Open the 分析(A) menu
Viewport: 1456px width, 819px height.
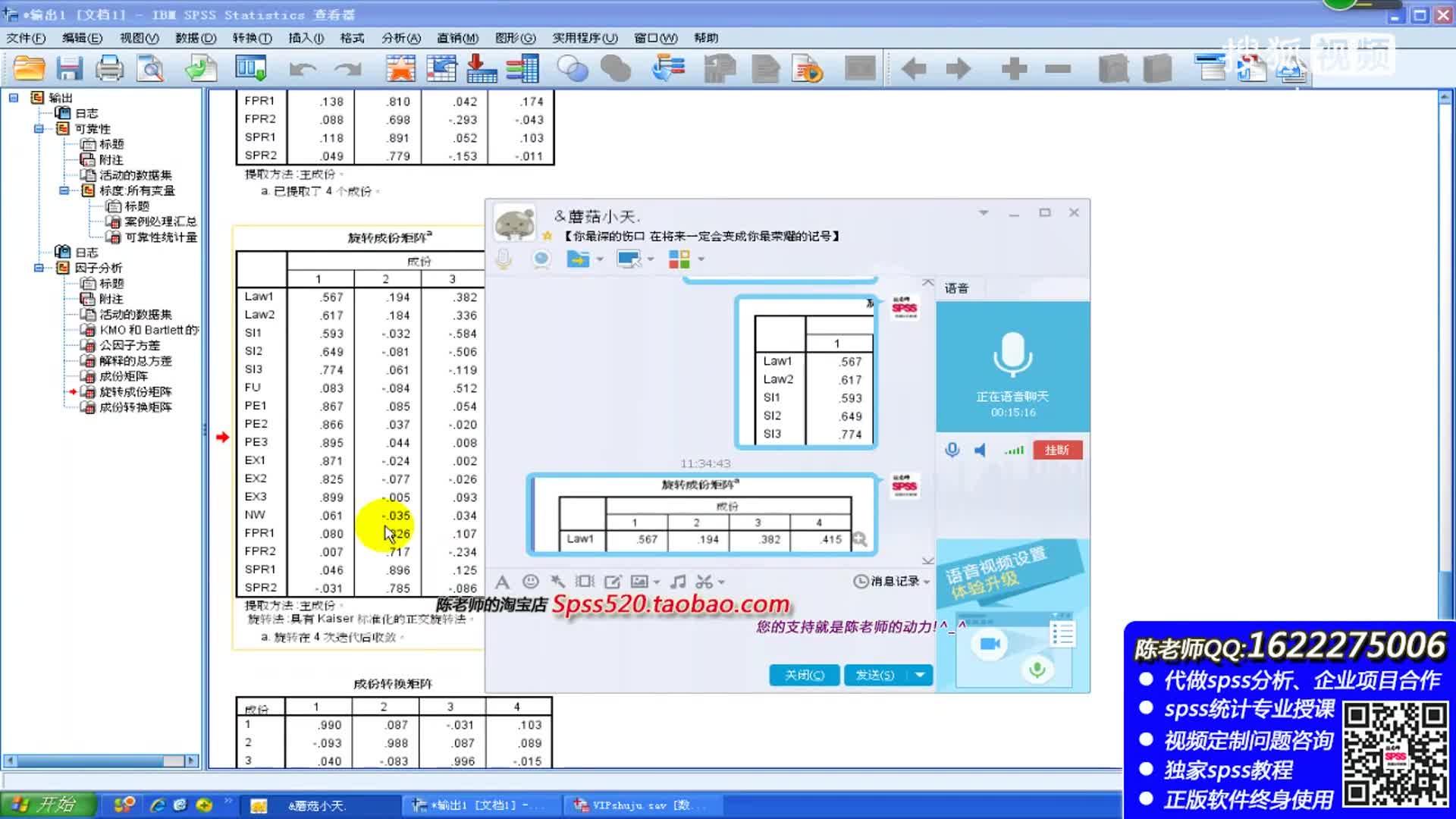pyautogui.click(x=400, y=38)
